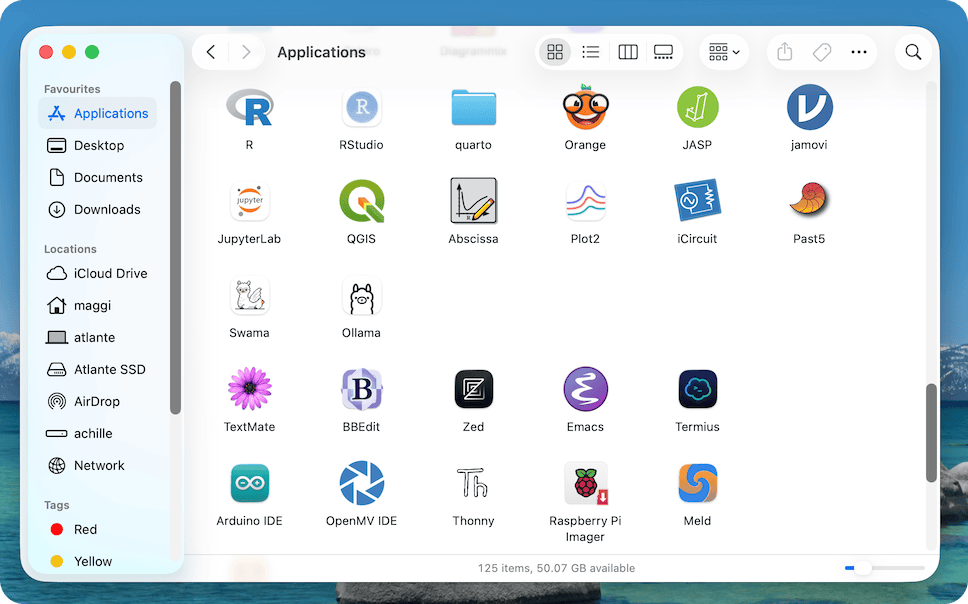The height and width of the screenshot is (604, 968).
Task: Open the group-by options dropdown
Action: (x=724, y=52)
